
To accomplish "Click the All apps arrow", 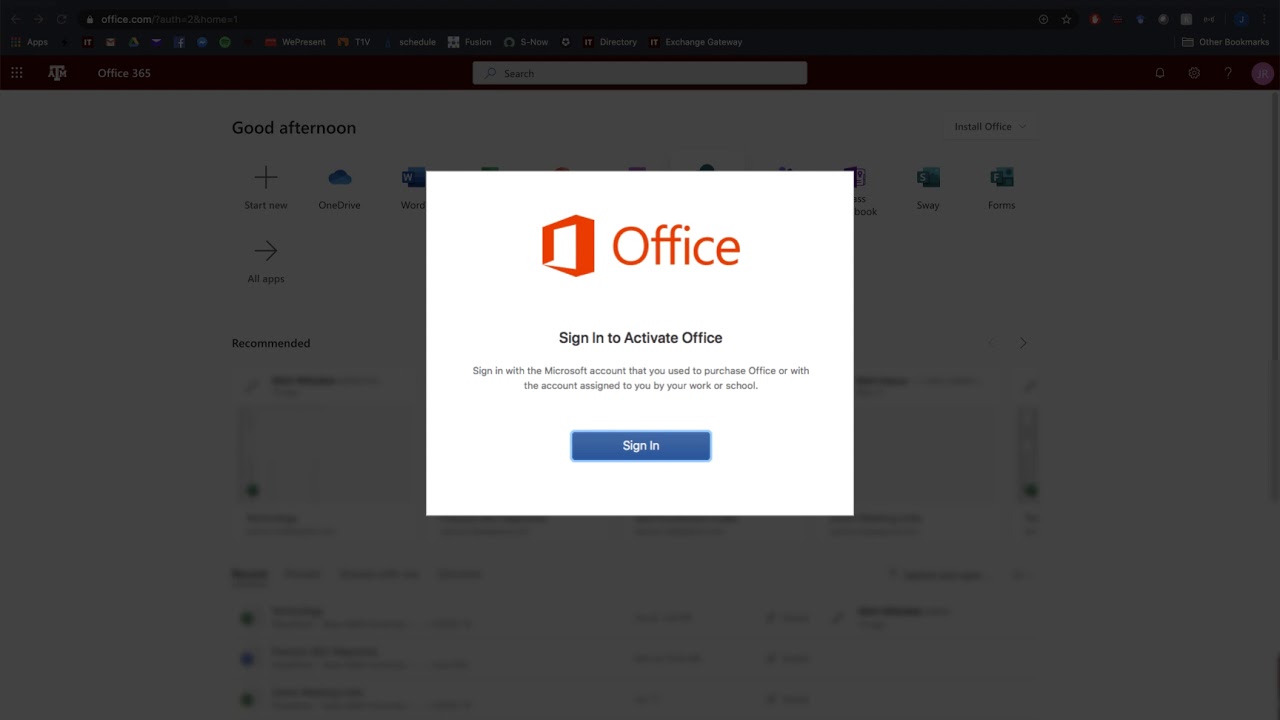I will pyautogui.click(x=266, y=251).
